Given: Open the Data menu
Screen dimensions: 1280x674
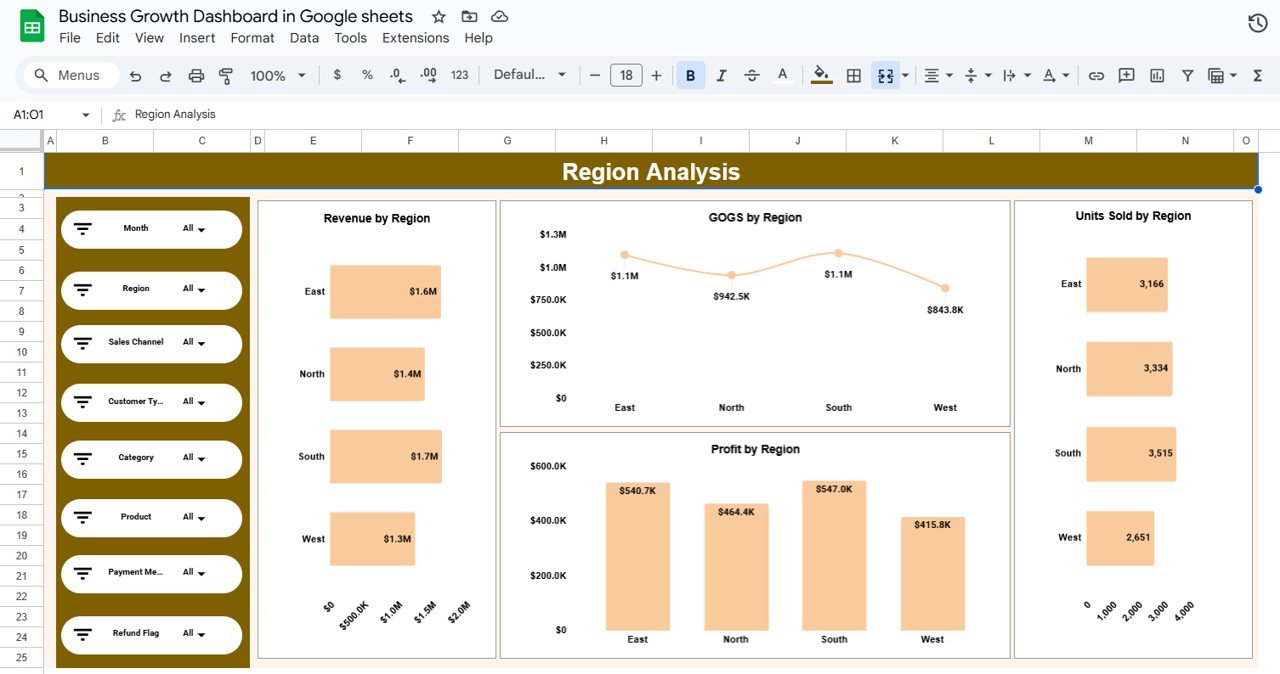Looking at the screenshot, I should pos(304,37).
